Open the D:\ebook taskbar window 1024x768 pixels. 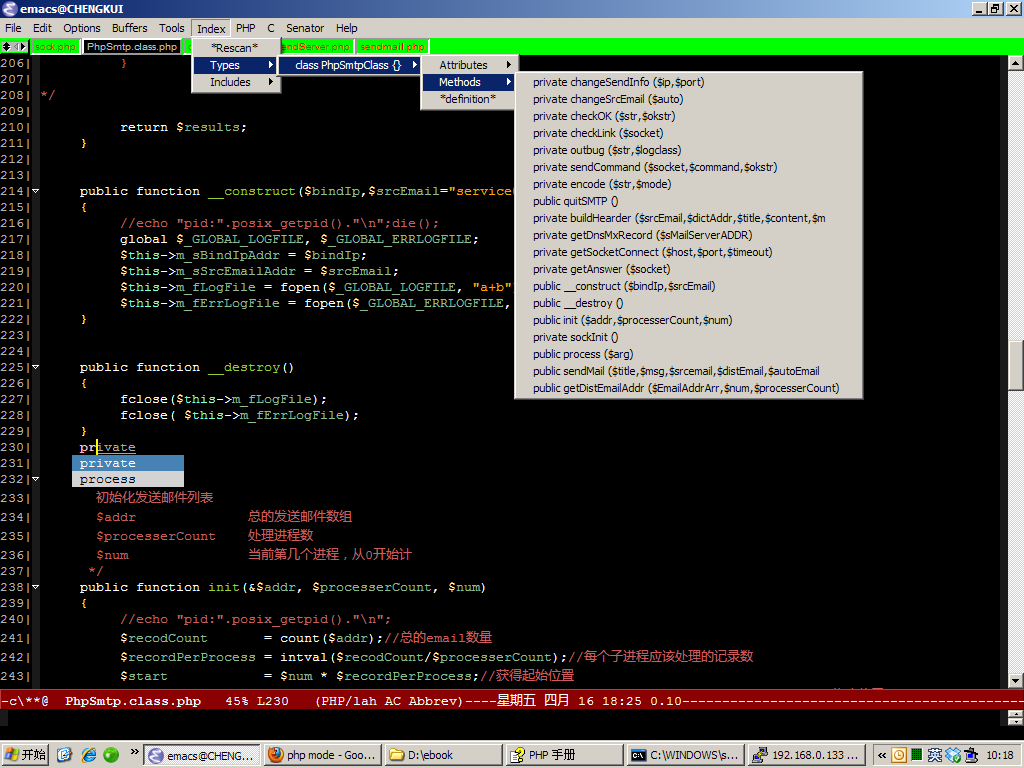click(x=443, y=756)
